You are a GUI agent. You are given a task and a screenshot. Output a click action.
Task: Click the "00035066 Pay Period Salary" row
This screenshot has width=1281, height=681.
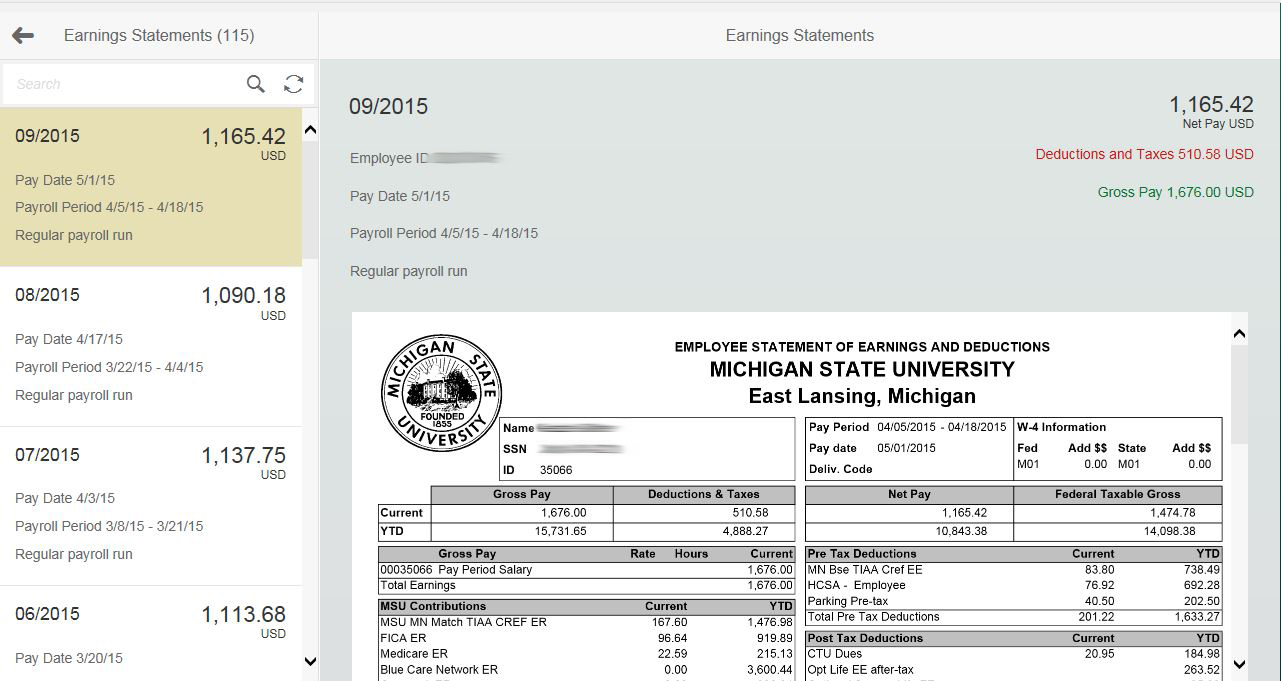pyautogui.click(x=587, y=570)
